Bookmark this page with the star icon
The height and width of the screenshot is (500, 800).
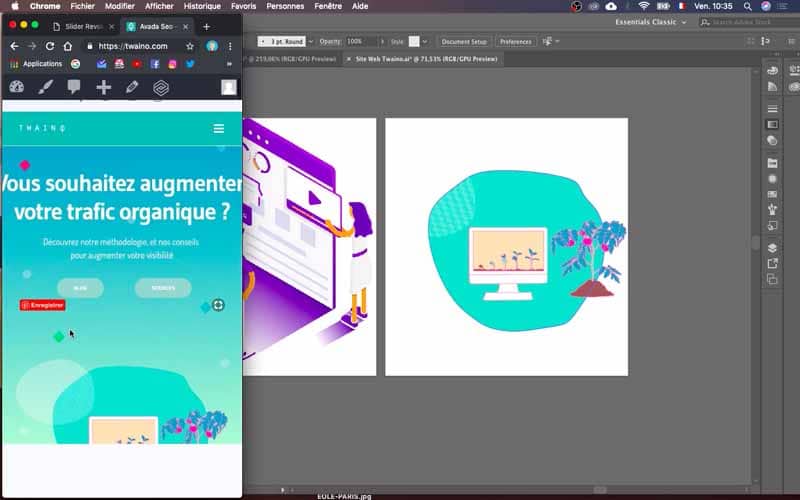[x=190, y=46]
